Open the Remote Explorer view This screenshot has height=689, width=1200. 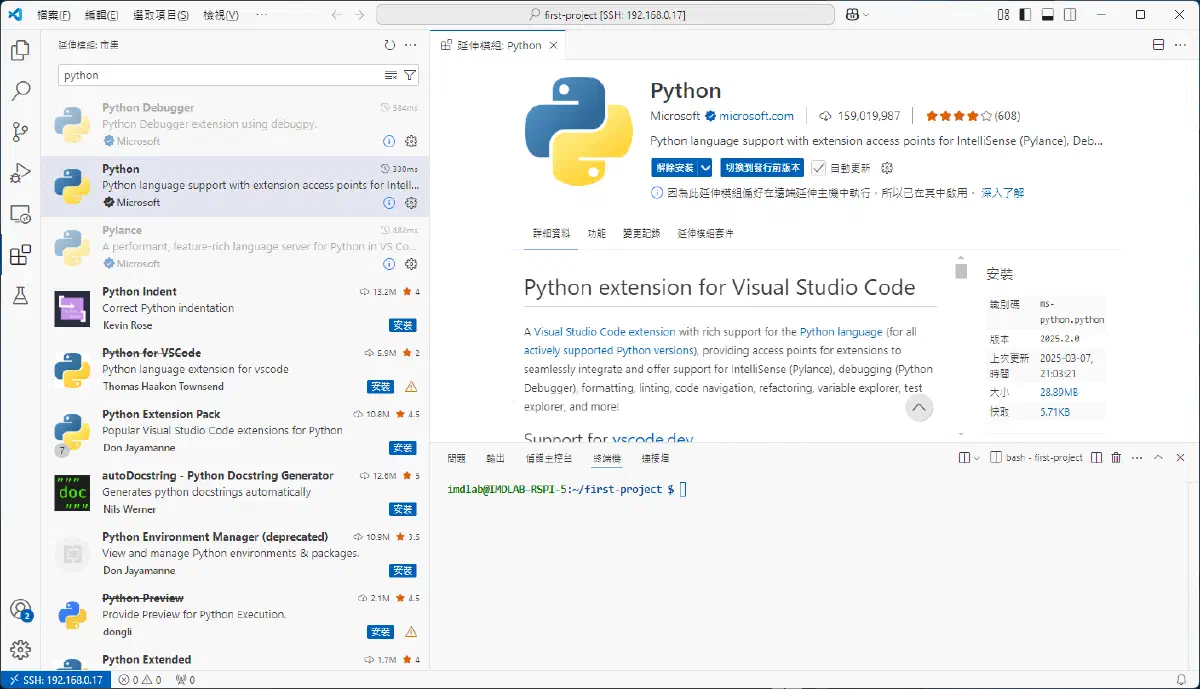pos(20,214)
